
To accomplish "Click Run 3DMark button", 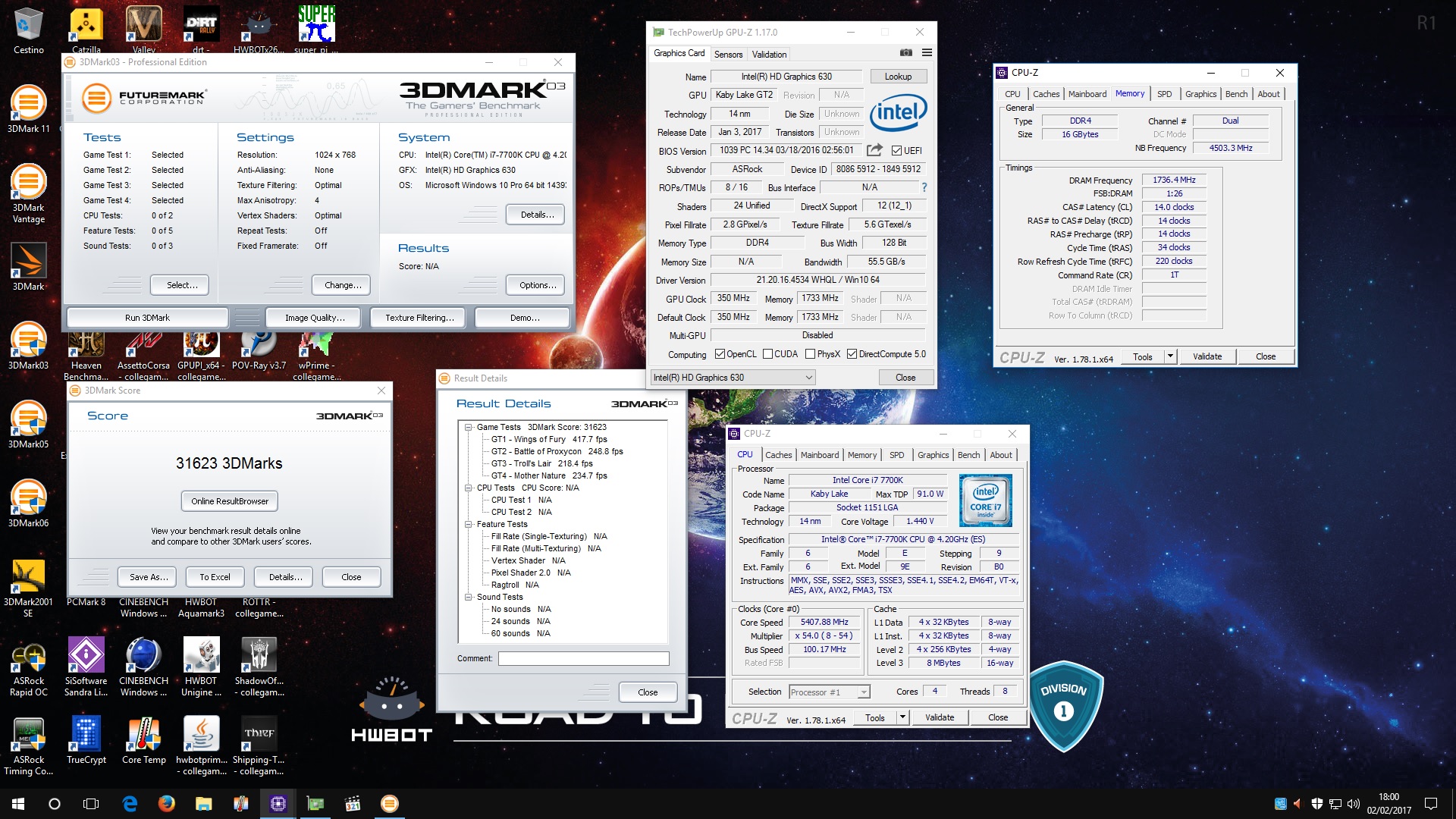I will click(147, 318).
